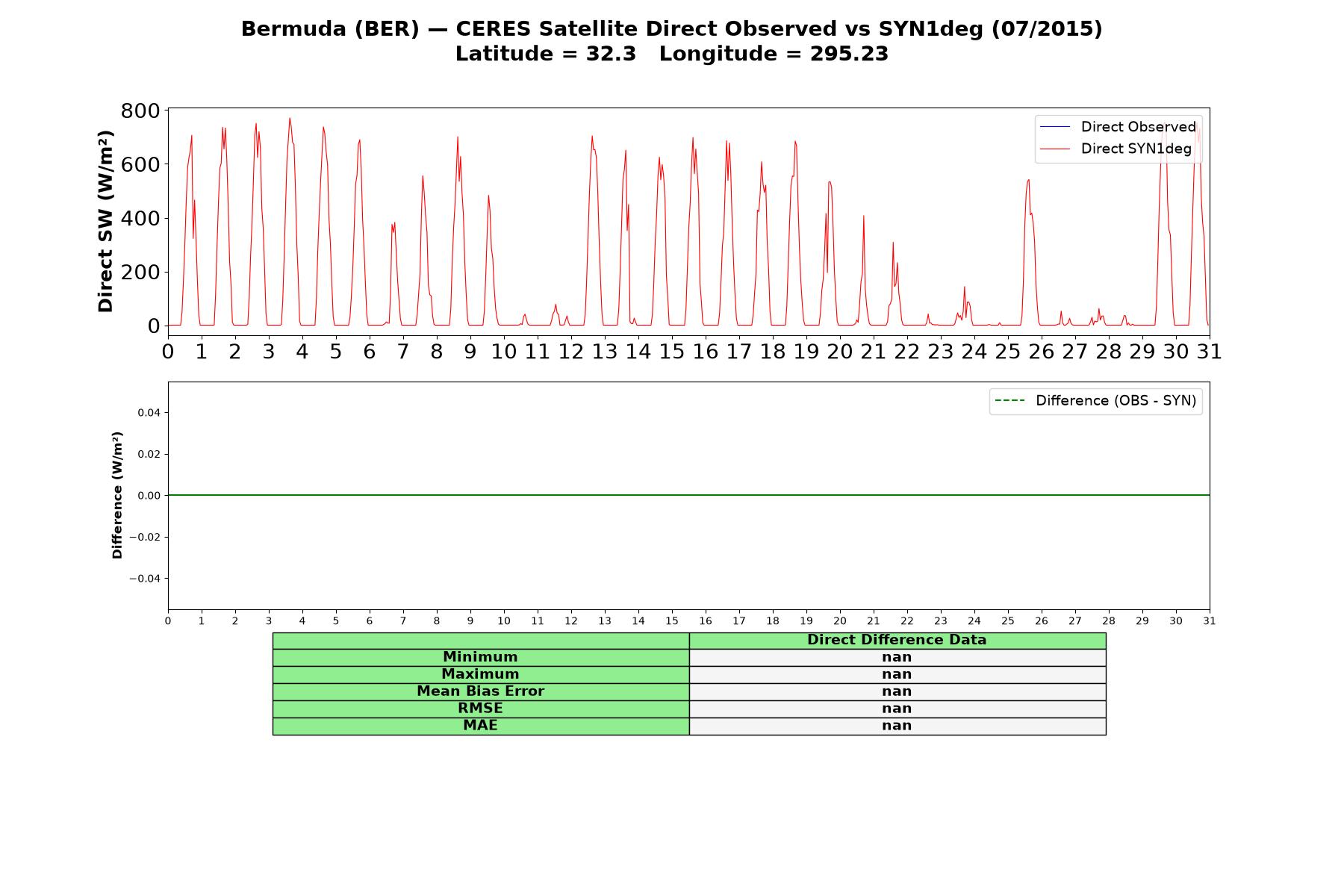The width and height of the screenshot is (1344, 896).
Task: Click the green zero difference line
Action: tap(688, 495)
